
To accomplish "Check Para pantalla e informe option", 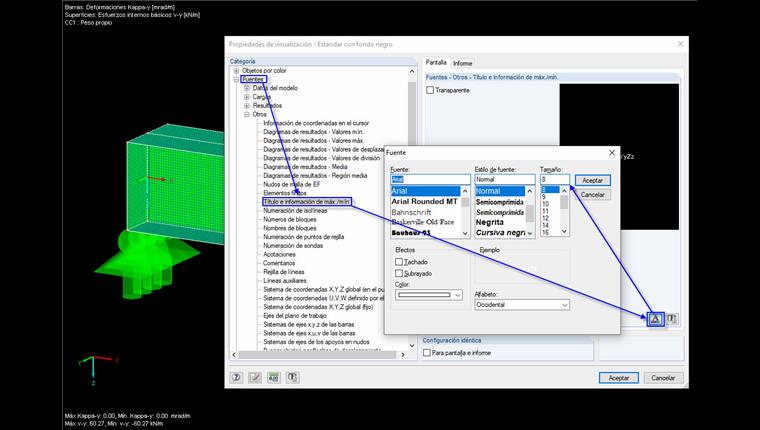I will tap(427, 353).
